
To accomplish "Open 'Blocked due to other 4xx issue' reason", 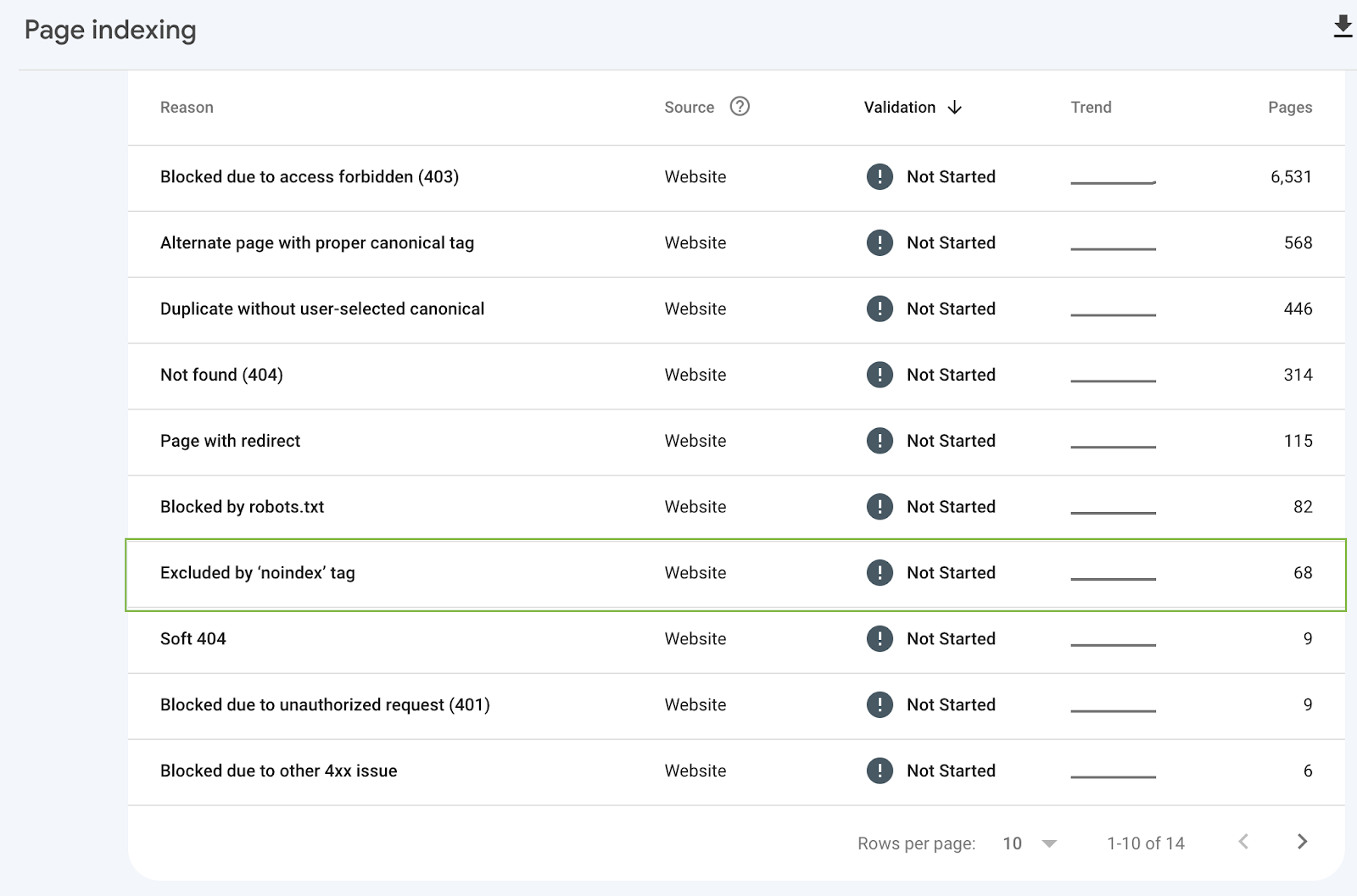I will coord(279,771).
